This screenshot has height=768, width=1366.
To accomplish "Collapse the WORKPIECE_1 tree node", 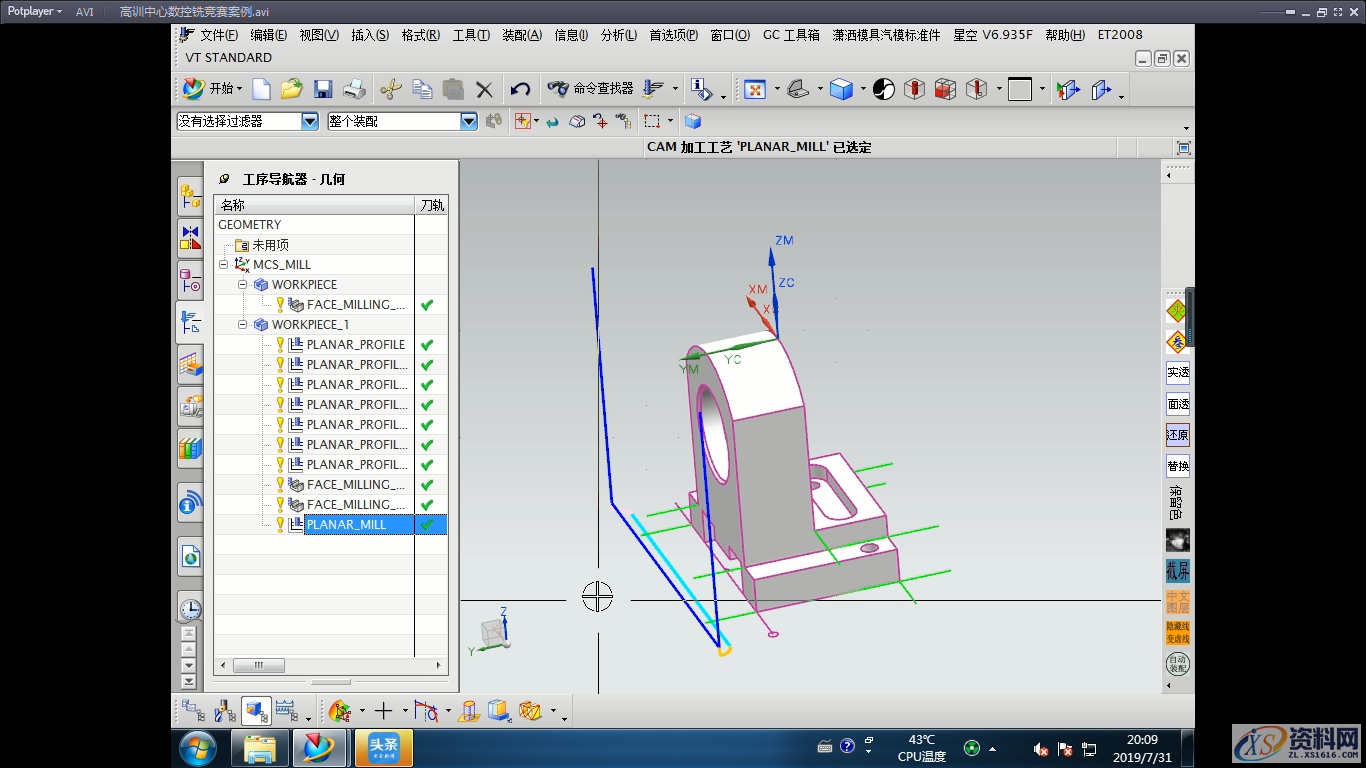I will click(243, 325).
